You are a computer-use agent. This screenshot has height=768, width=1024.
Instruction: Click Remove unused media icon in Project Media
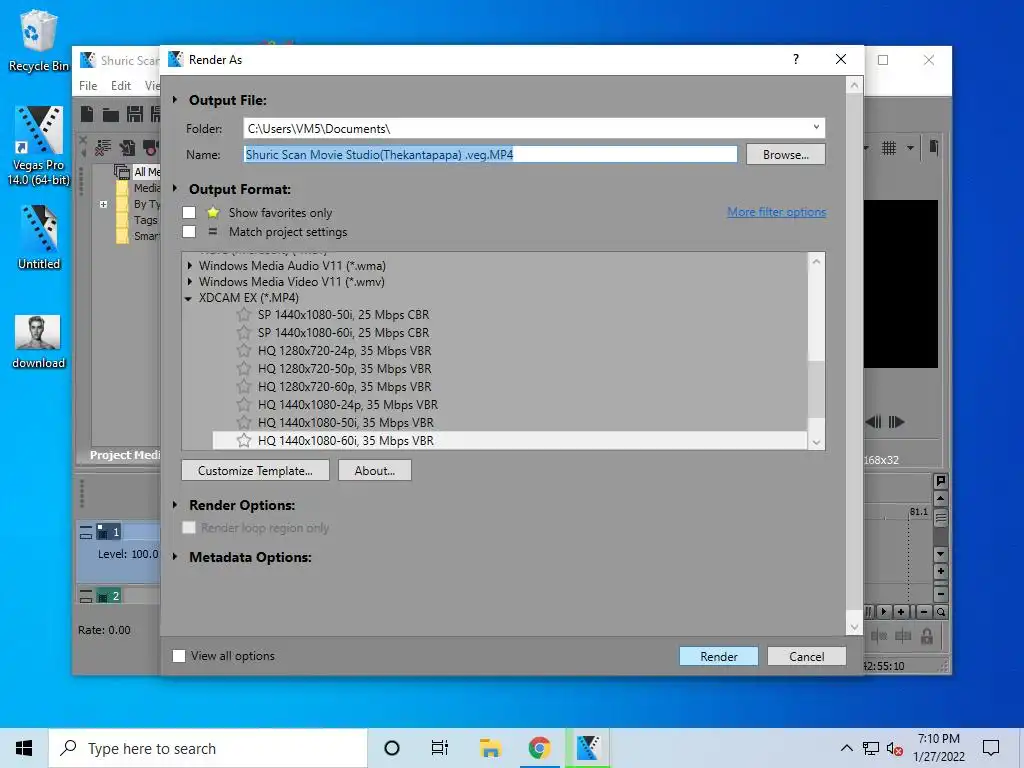[103, 148]
